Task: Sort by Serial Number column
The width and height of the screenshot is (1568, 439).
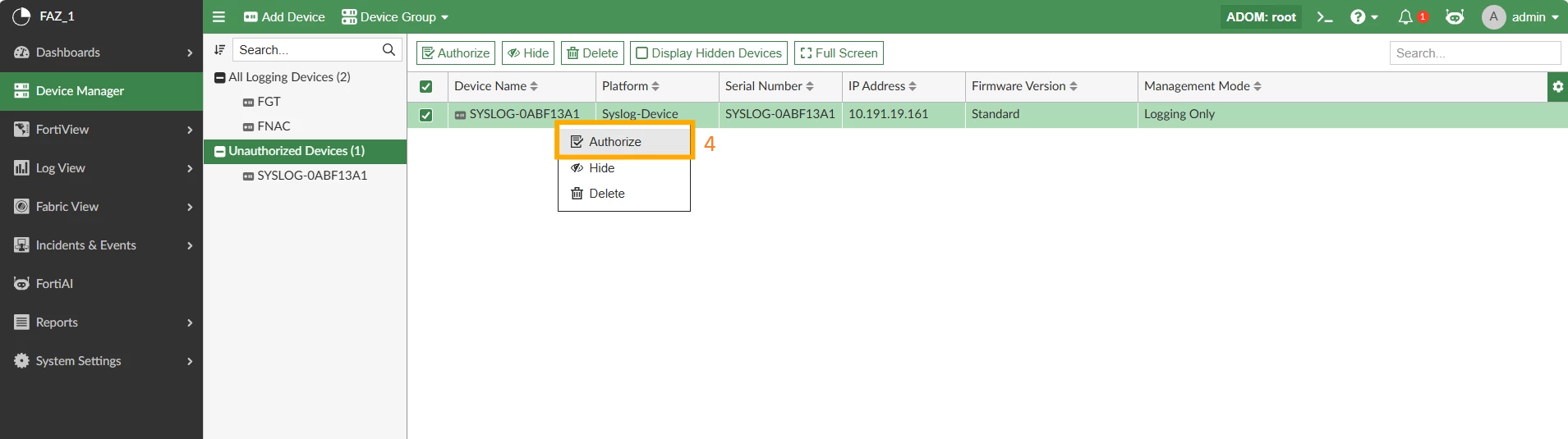Action: coord(769,86)
